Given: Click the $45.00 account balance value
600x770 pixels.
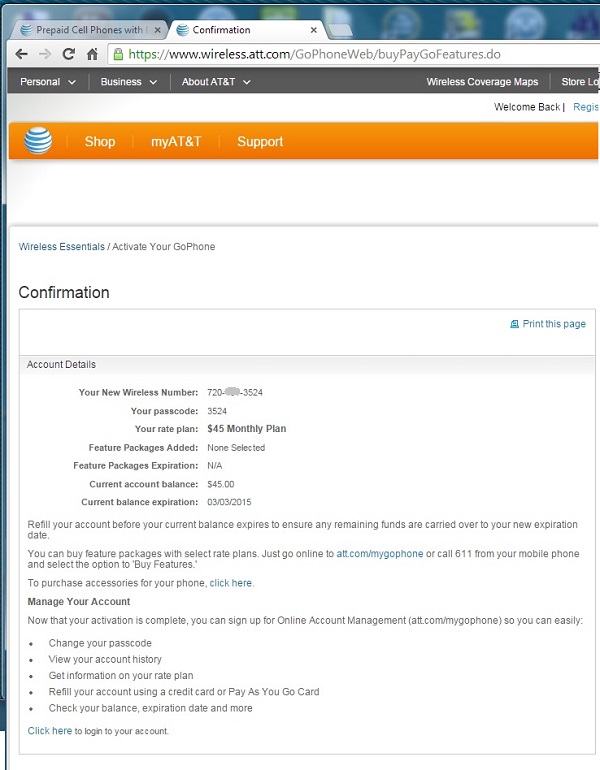Looking at the screenshot, I should (220, 484).
